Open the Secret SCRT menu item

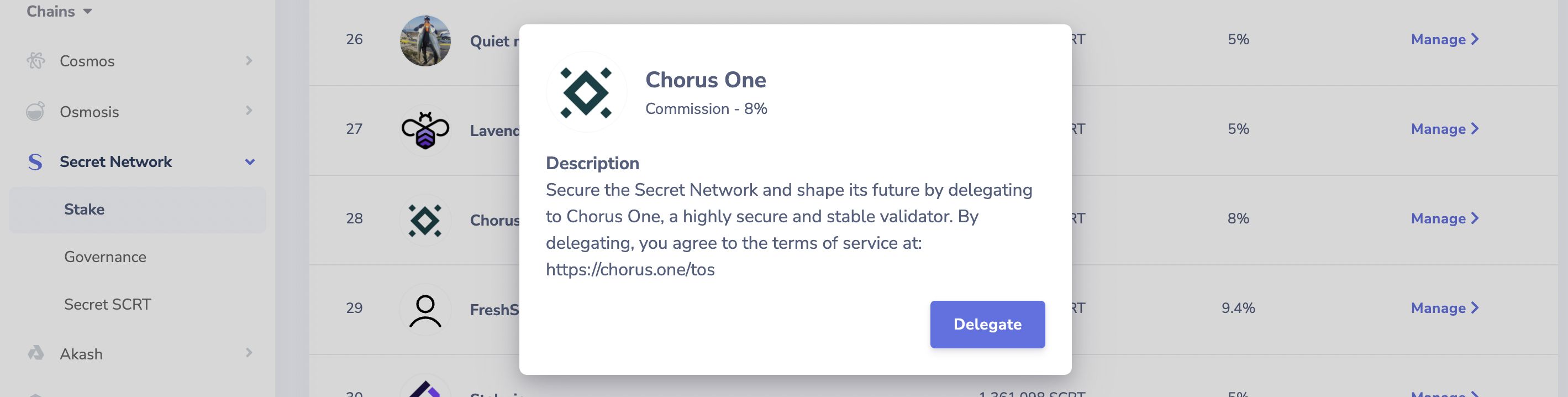pos(108,305)
